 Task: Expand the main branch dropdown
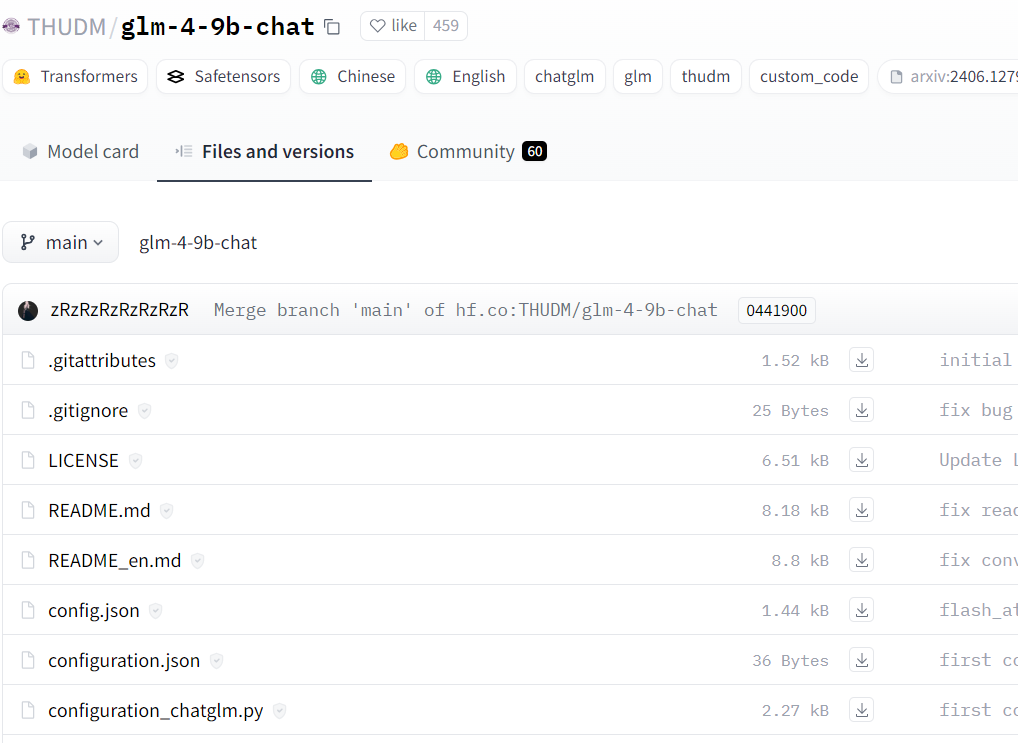(x=60, y=242)
